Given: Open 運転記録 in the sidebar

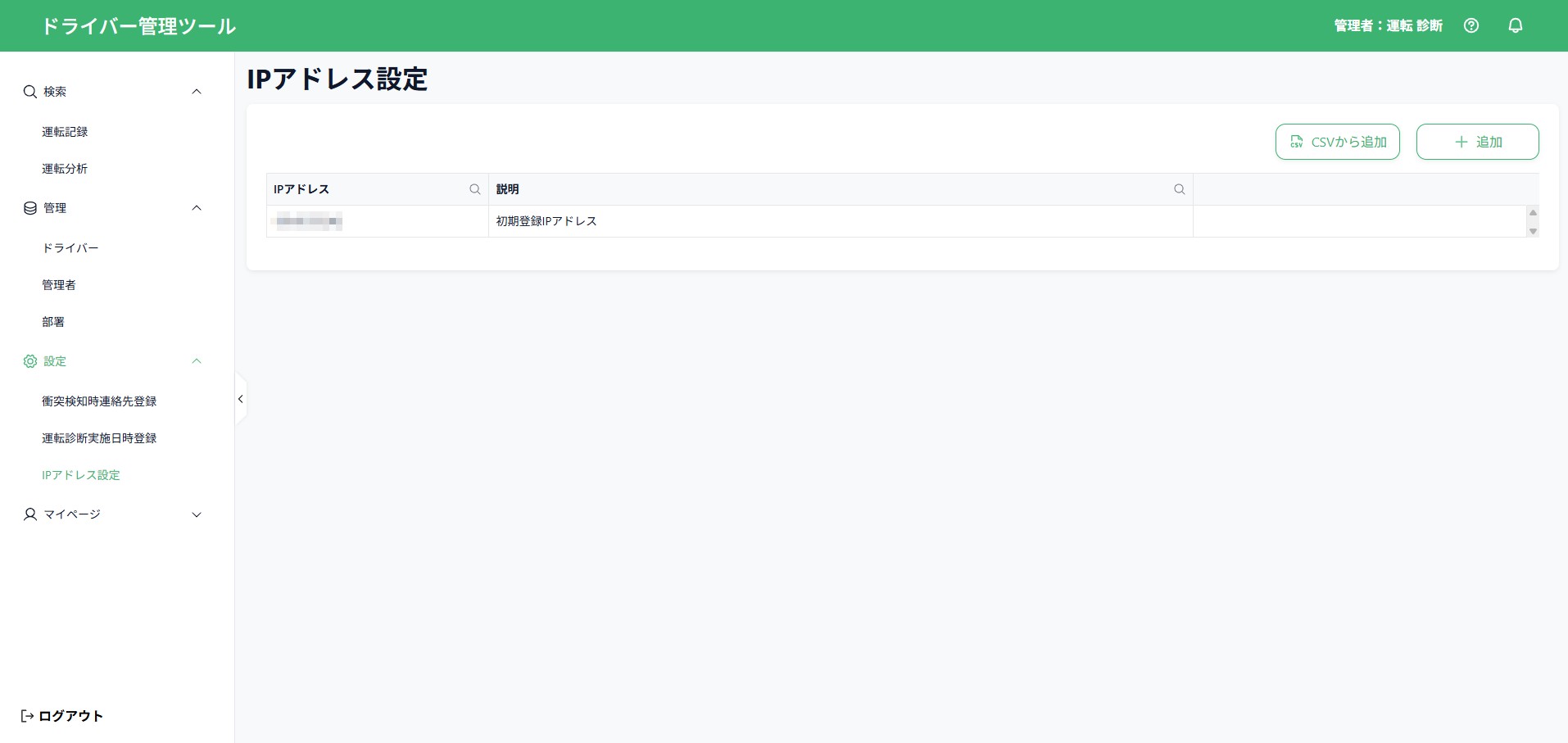Looking at the screenshot, I should [x=65, y=132].
